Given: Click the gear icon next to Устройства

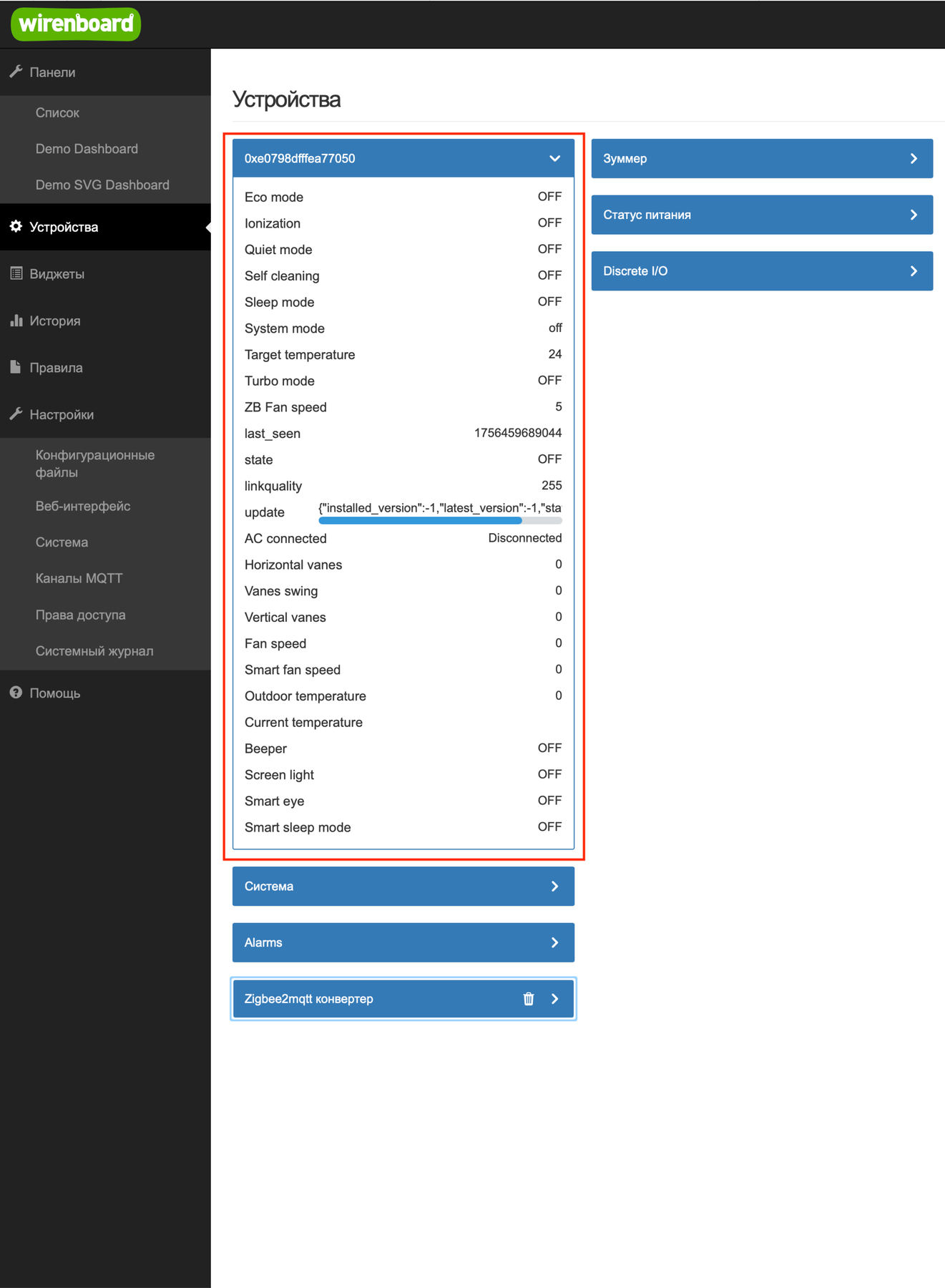Looking at the screenshot, I should (16, 227).
